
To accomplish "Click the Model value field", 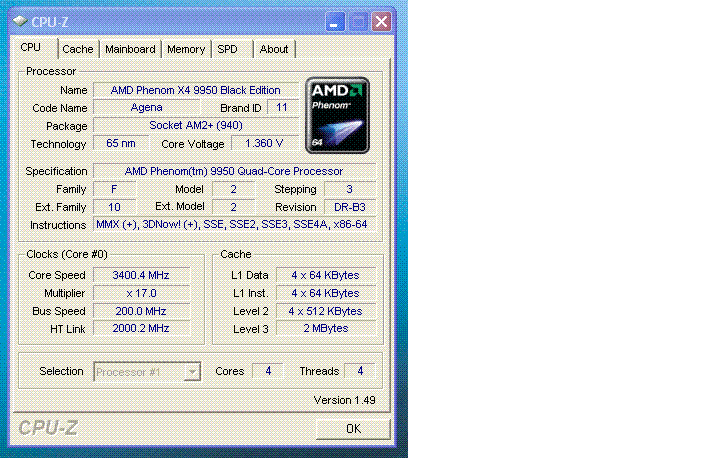I will [x=234, y=189].
